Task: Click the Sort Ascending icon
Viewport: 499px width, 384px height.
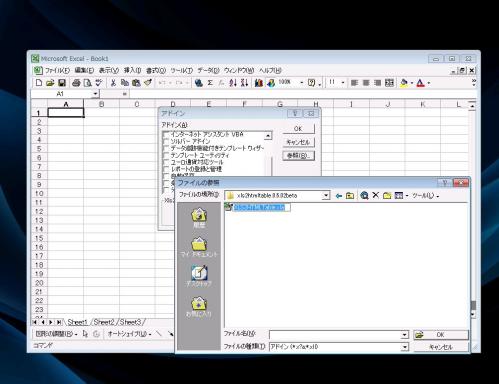Action: click(x=233, y=83)
